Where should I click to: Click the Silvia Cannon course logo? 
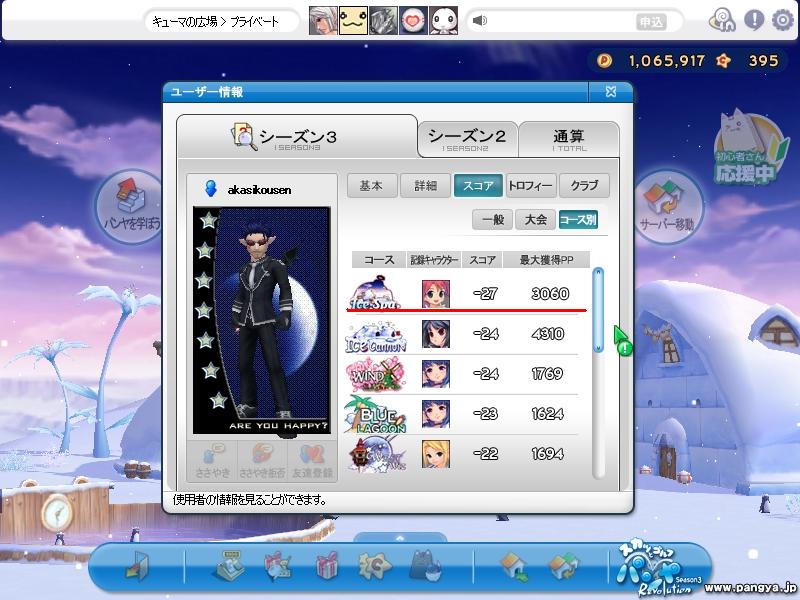(x=377, y=454)
